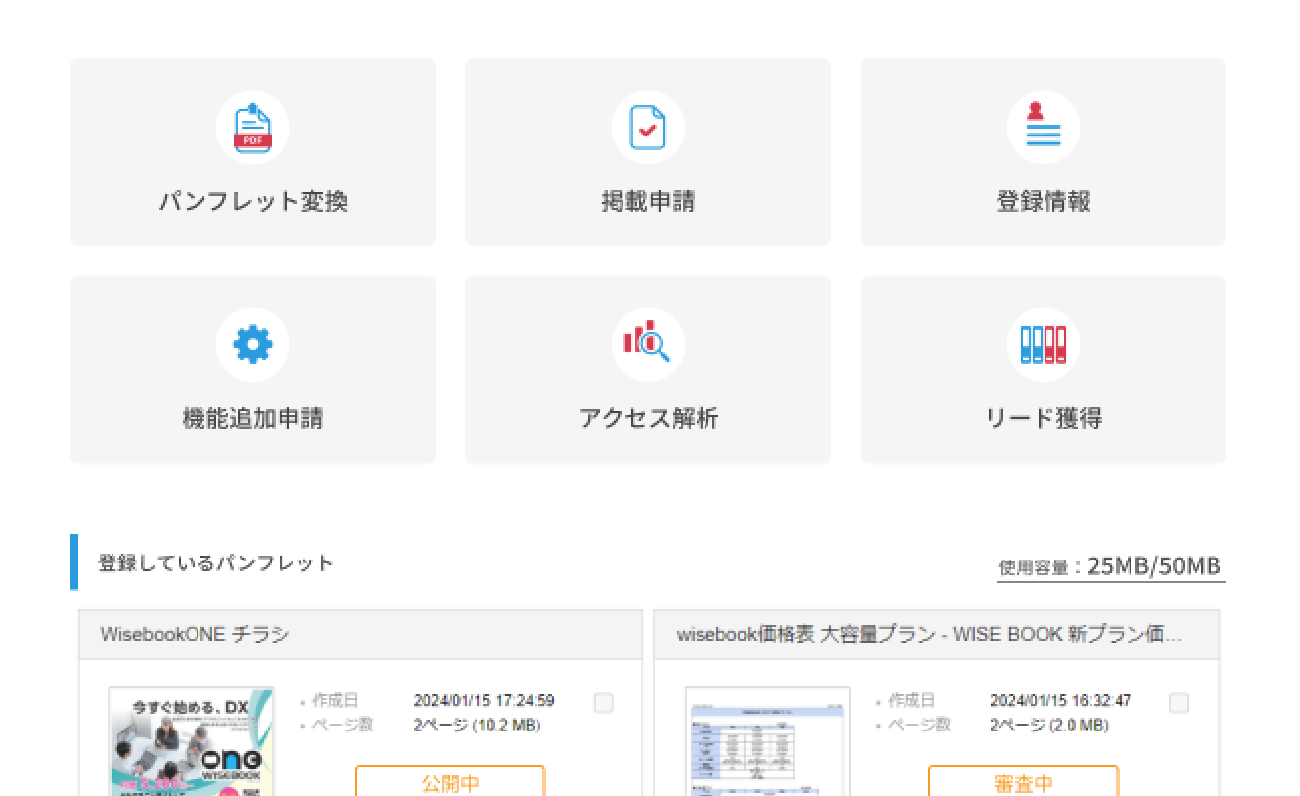The width and height of the screenshot is (1300, 796).
Task: Tick the checkbox for WisebookONE チラシ
Action: pos(603,703)
